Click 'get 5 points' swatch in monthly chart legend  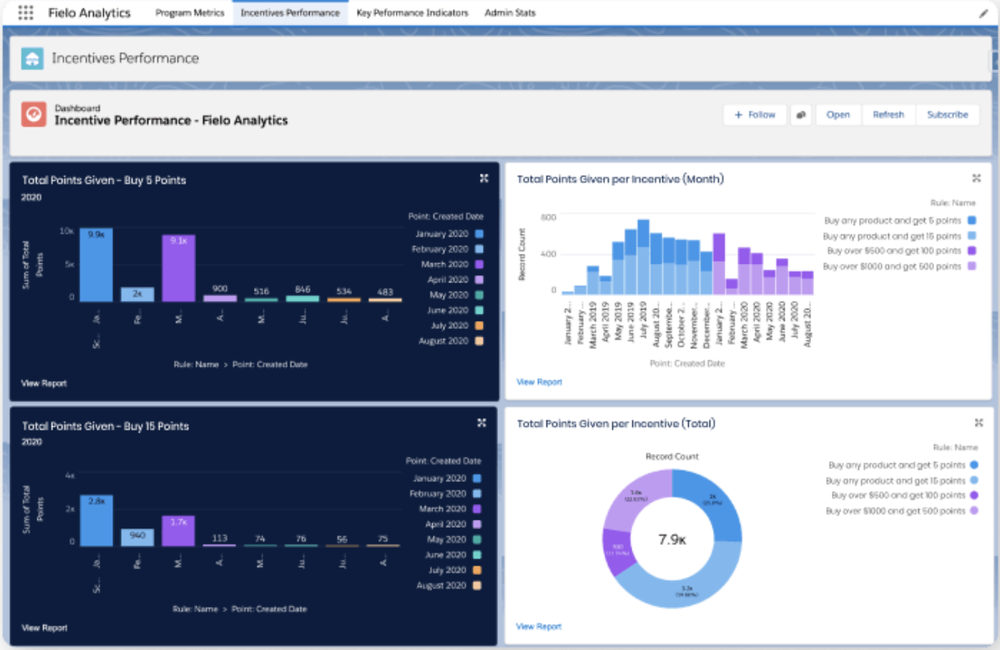tap(971, 221)
